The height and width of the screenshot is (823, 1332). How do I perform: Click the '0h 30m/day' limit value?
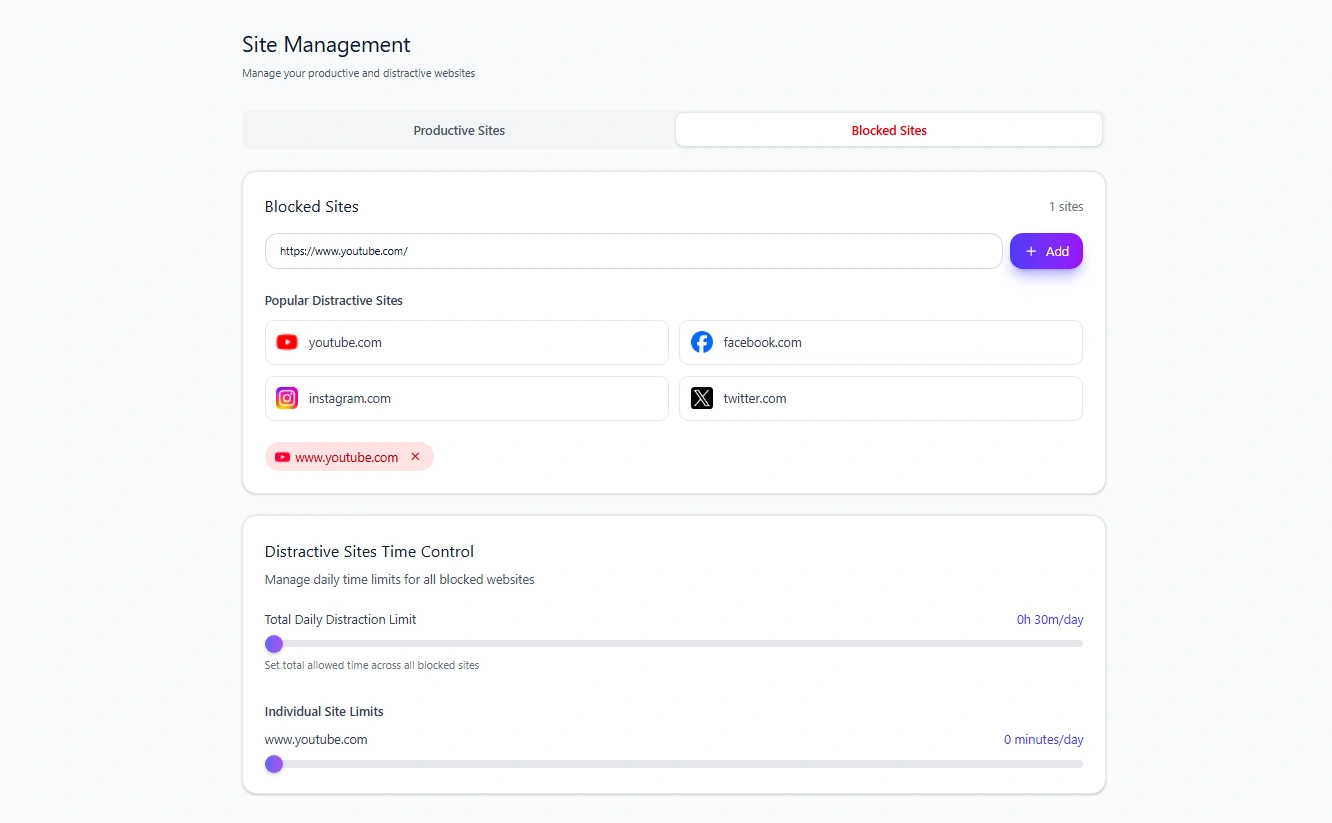tap(1050, 620)
